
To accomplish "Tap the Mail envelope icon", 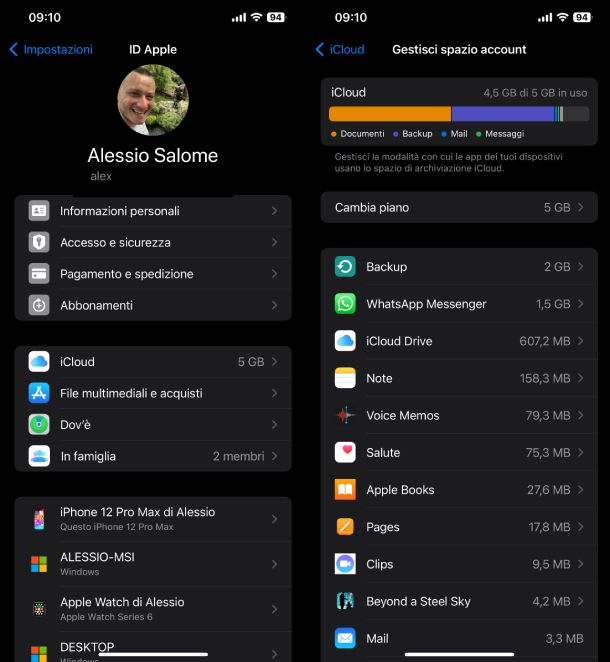I will click(x=345, y=638).
